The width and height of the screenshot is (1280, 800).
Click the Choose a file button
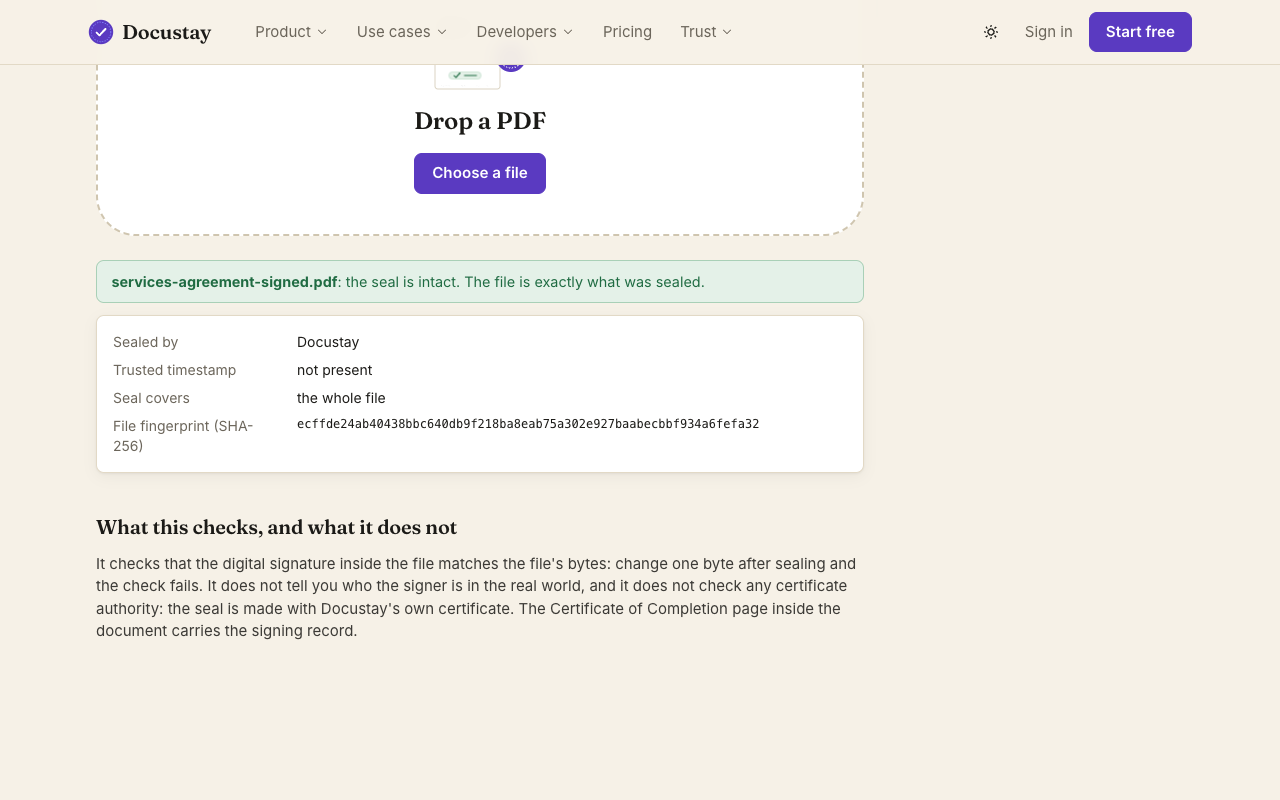pyautogui.click(x=480, y=173)
